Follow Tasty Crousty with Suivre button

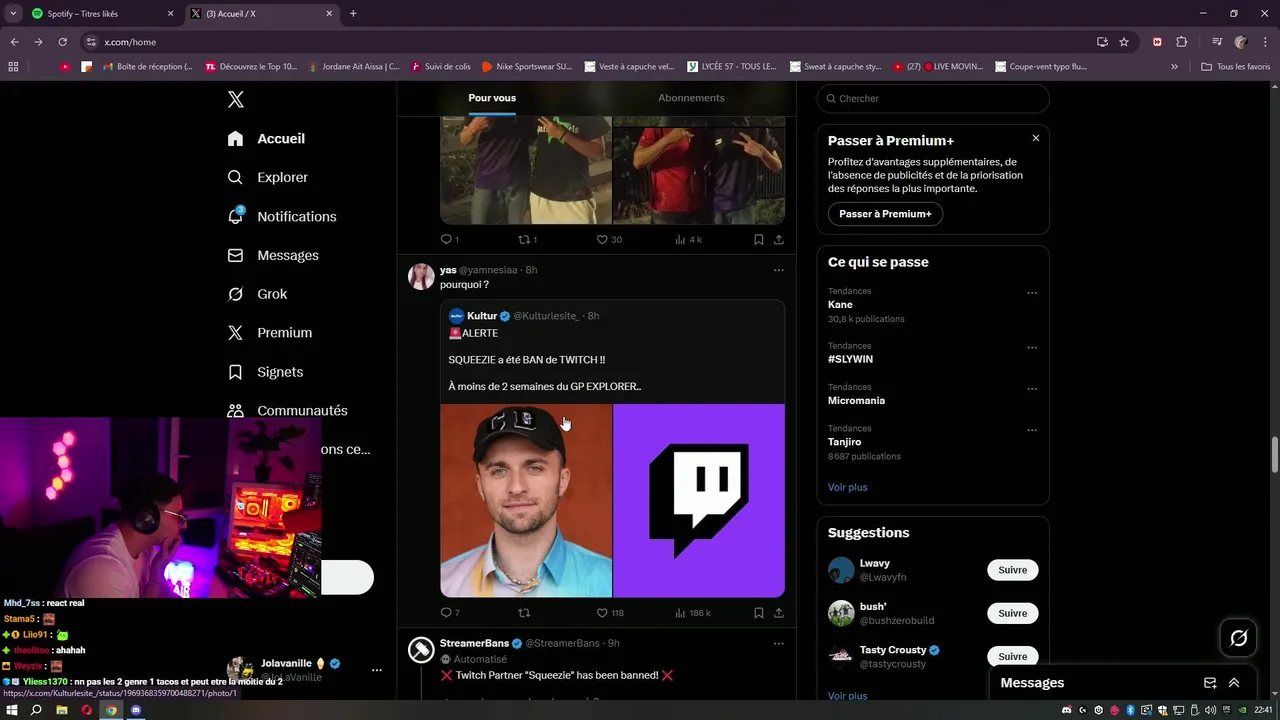click(1012, 656)
